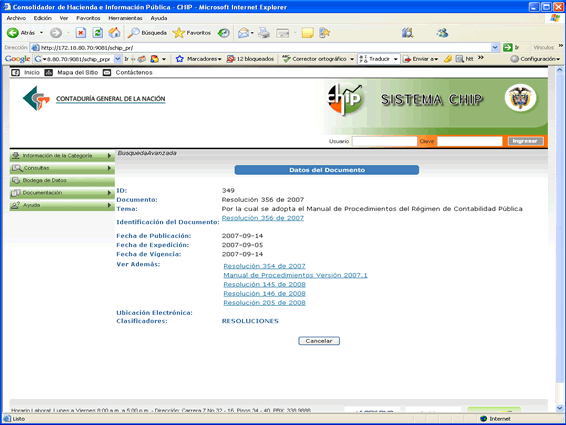
Task: Expand the address bar dropdown arrow
Action: pos(495,47)
